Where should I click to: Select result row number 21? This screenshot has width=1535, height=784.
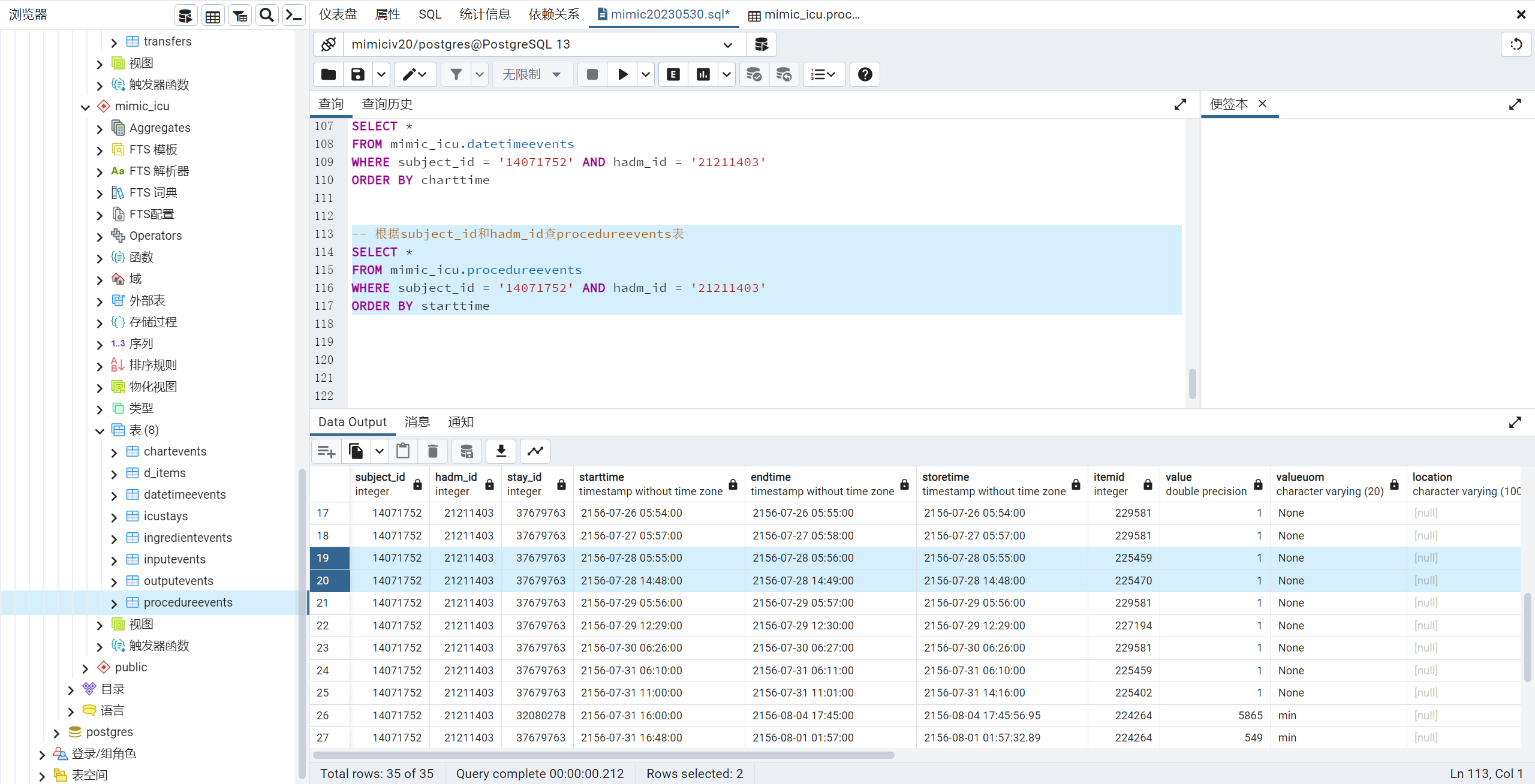click(x=330, y=603)
